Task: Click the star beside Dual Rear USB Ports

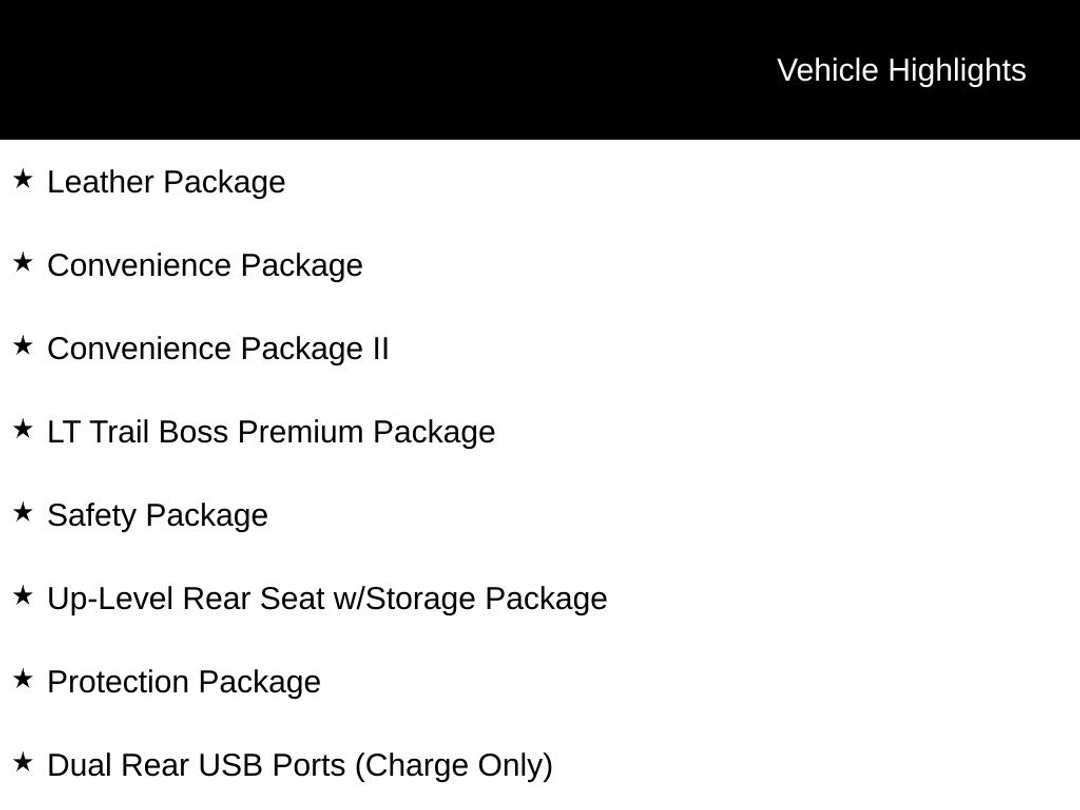Action: point(23,763)
